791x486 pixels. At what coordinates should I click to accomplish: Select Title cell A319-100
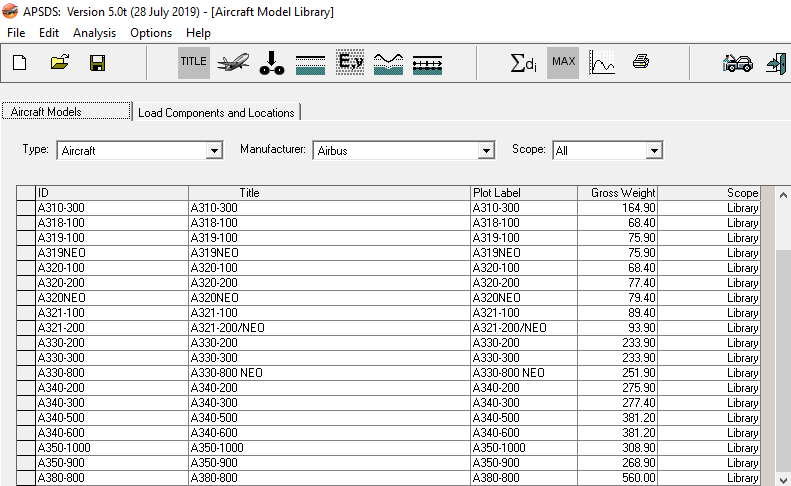(x=329, y=238)
